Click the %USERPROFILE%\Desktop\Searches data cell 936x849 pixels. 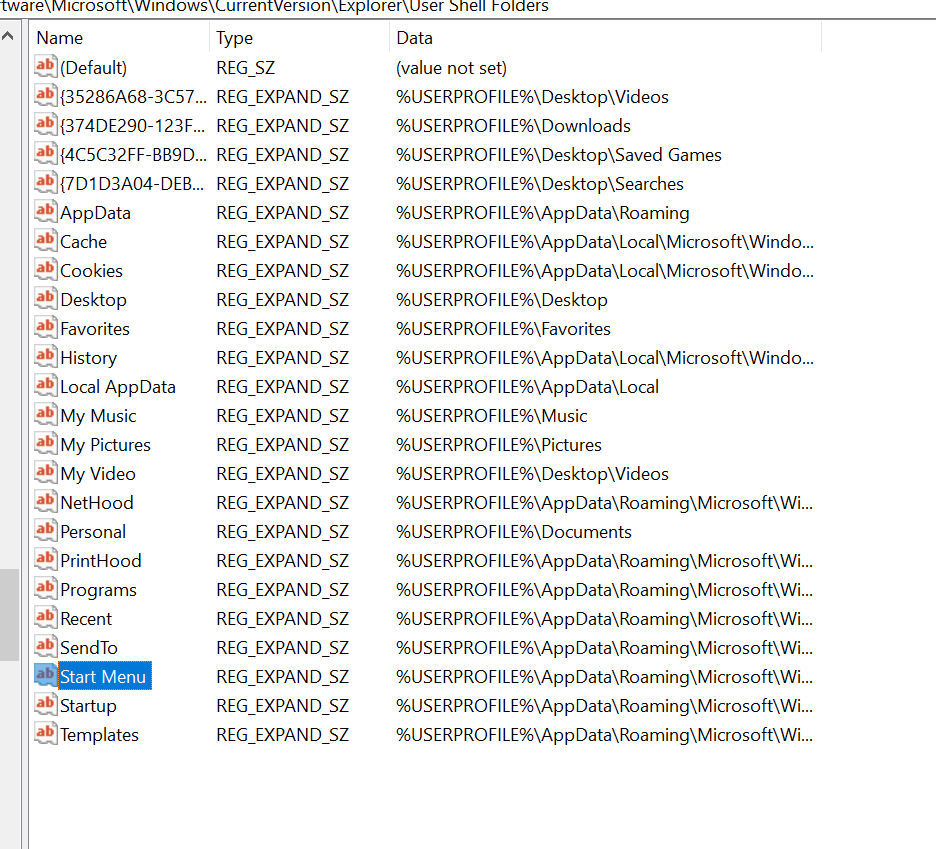[x=540, y=184]
